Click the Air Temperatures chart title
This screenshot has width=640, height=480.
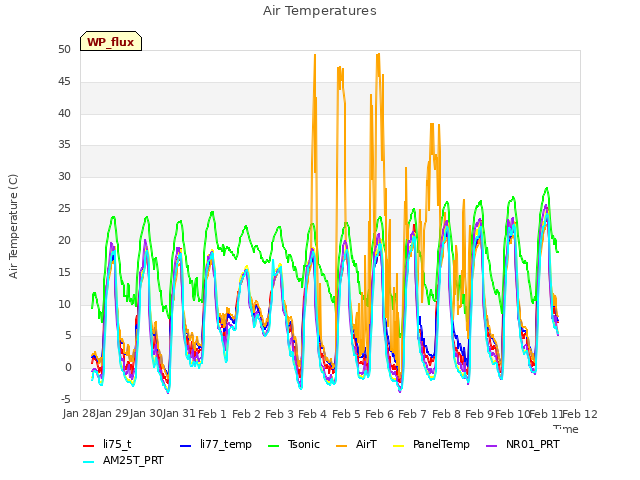pyautogui.click(x=320, y=11)
